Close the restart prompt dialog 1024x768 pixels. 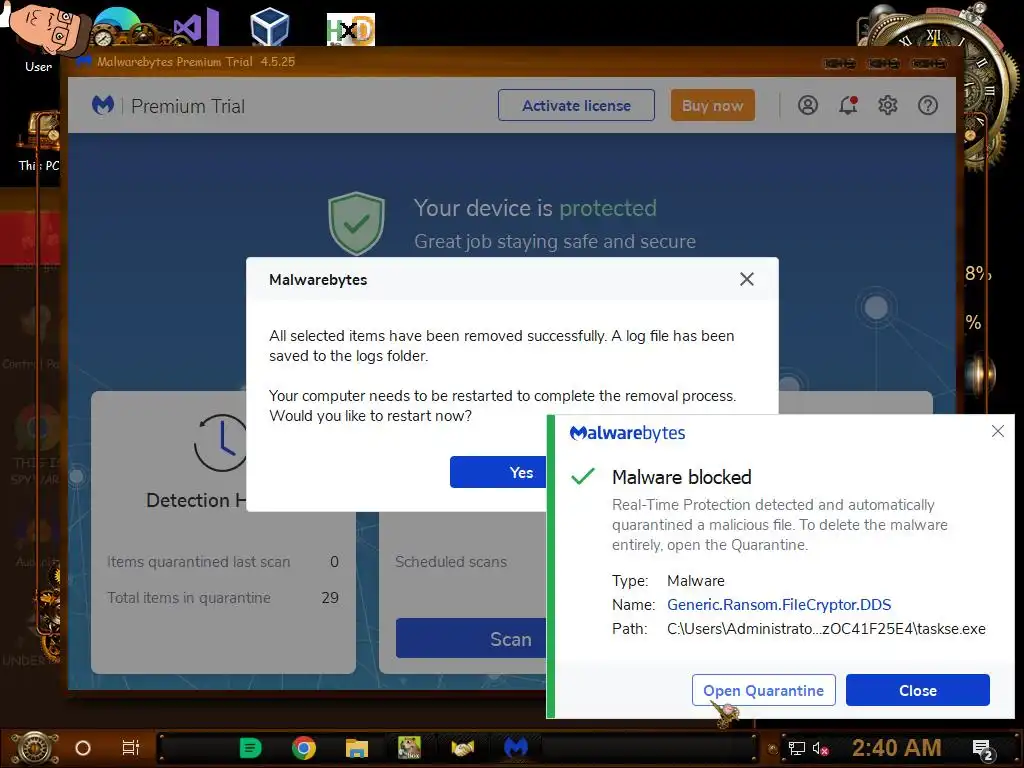click(x=746, y=280)
